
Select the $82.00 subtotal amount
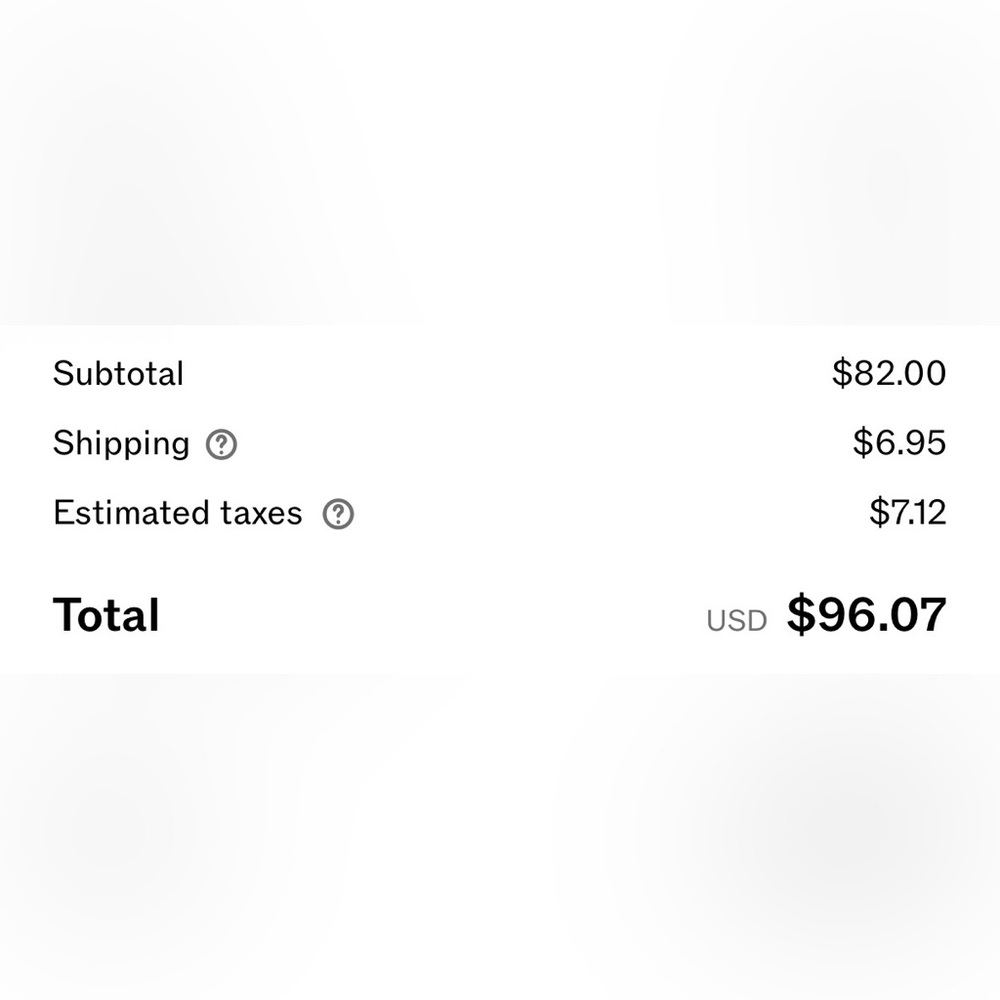(x=888, y=373)
